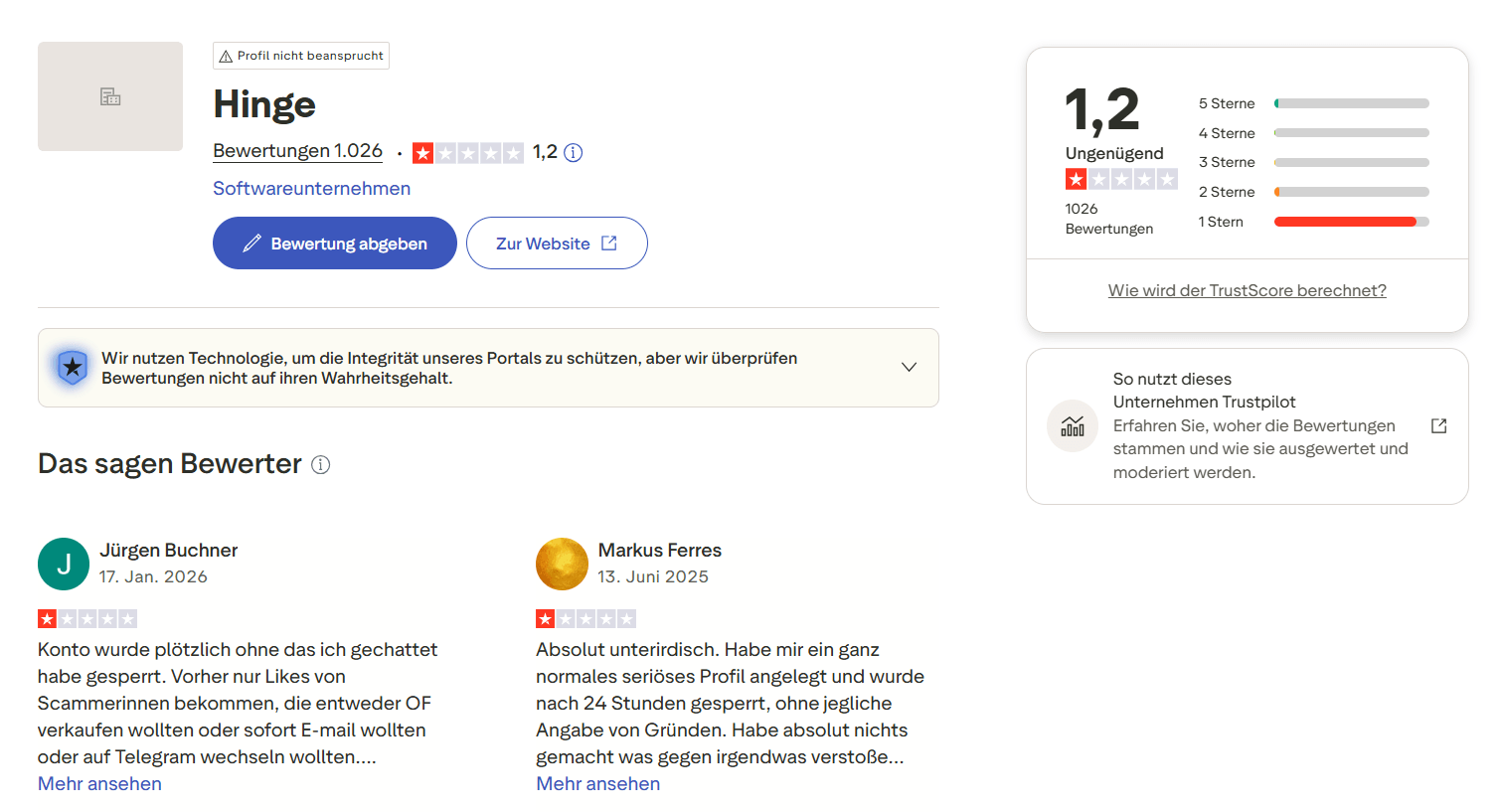
Task: Click the blue shield star icon
Action: (73, 368)
